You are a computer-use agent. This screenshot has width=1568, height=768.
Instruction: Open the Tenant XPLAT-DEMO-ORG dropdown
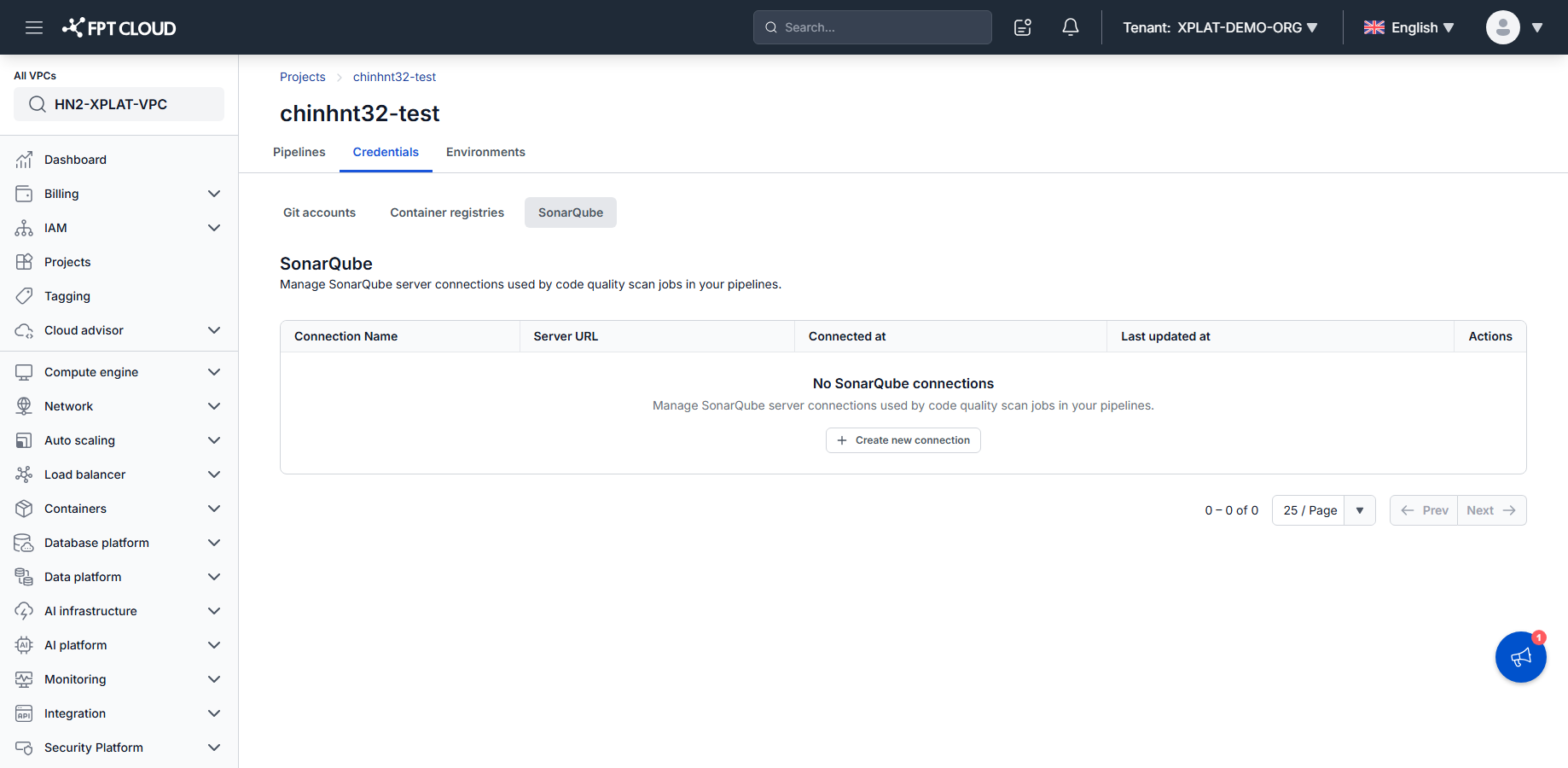point(1221,27)
